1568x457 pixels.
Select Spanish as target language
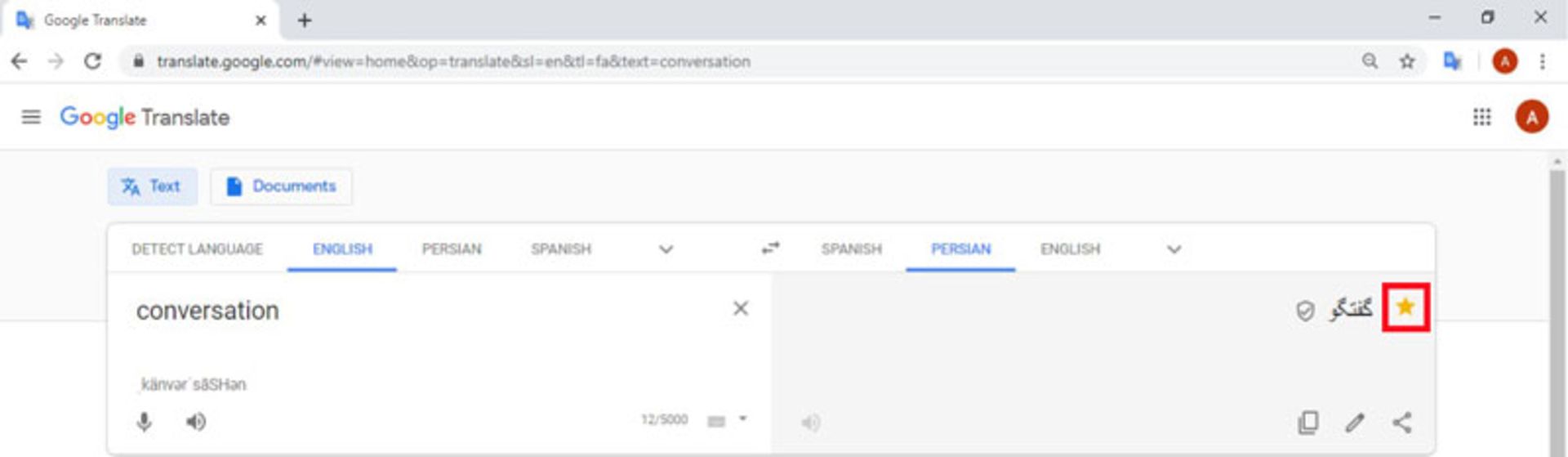pyautogui.click(x=851, y=249)
